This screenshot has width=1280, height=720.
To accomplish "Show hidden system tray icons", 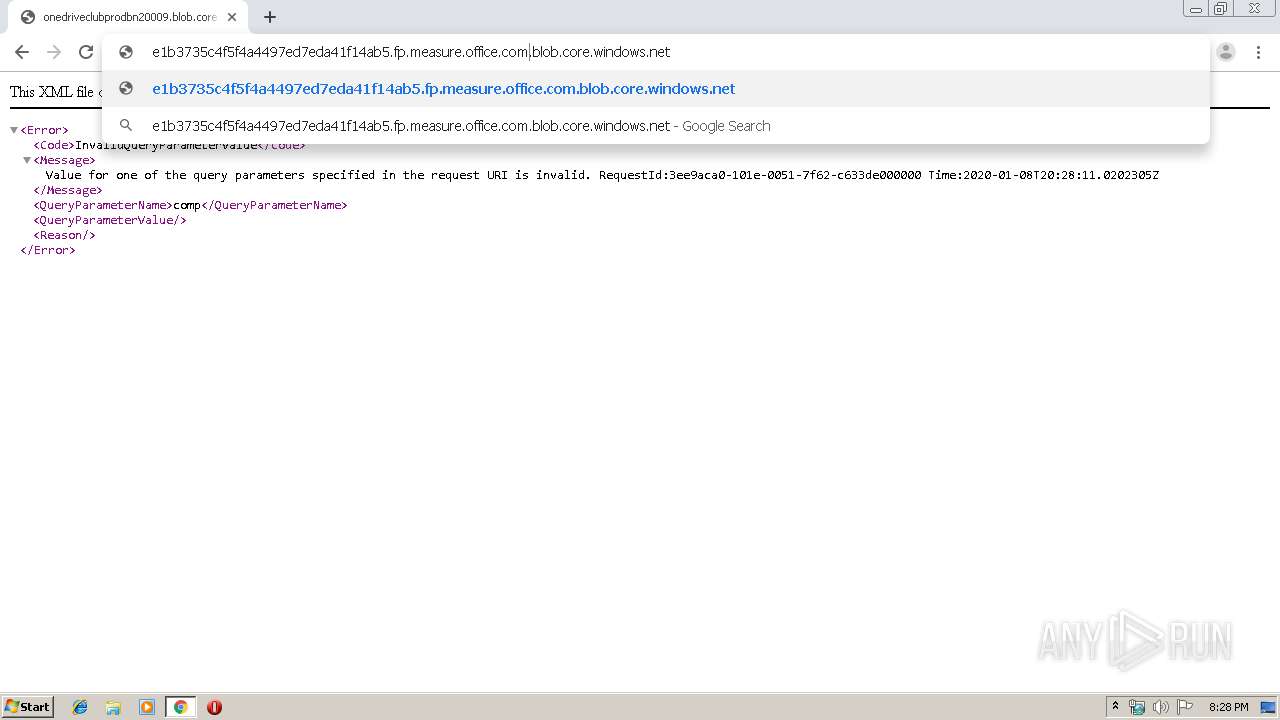I will (x=1115, y=707).
